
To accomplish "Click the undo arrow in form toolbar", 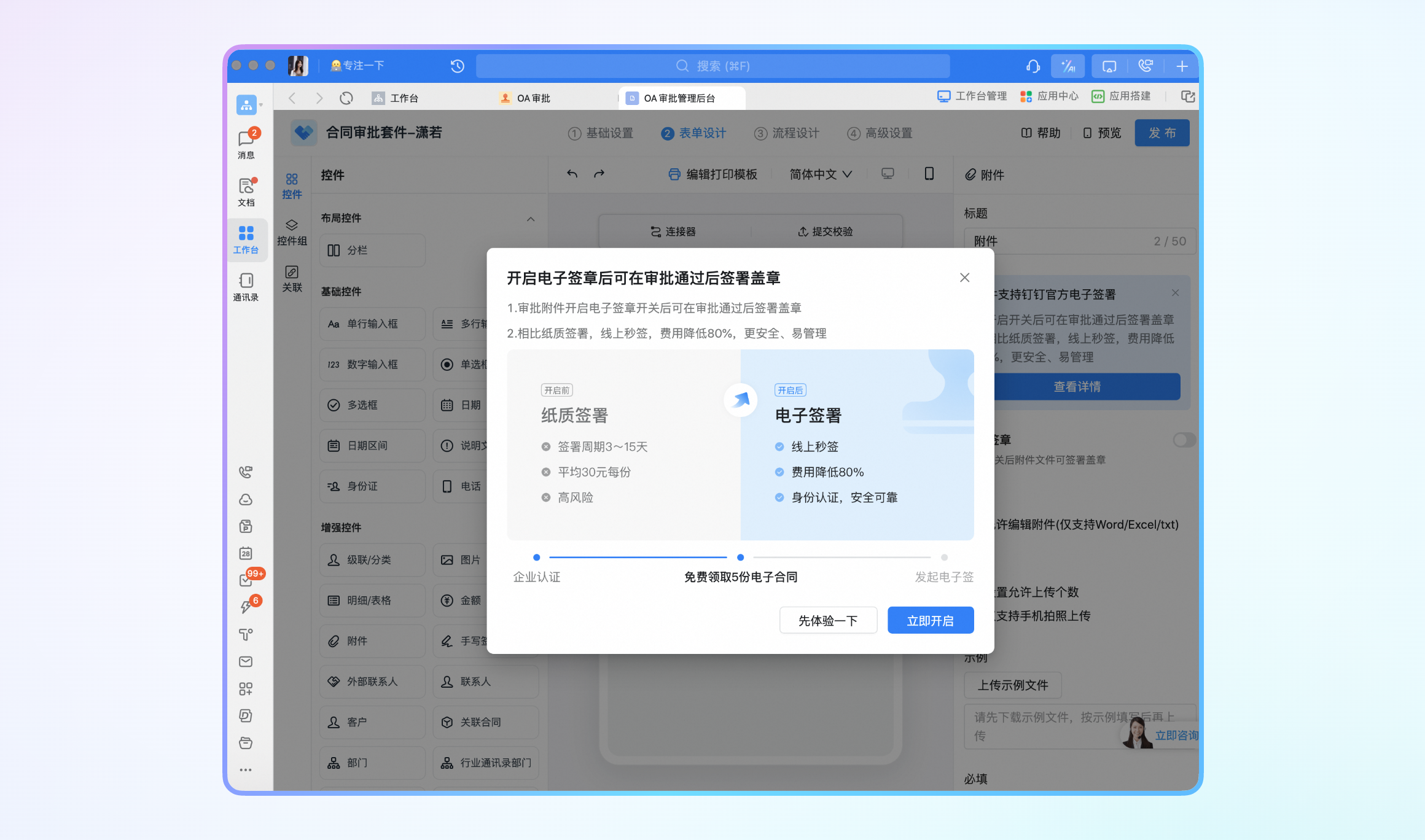I will point(572,174).
